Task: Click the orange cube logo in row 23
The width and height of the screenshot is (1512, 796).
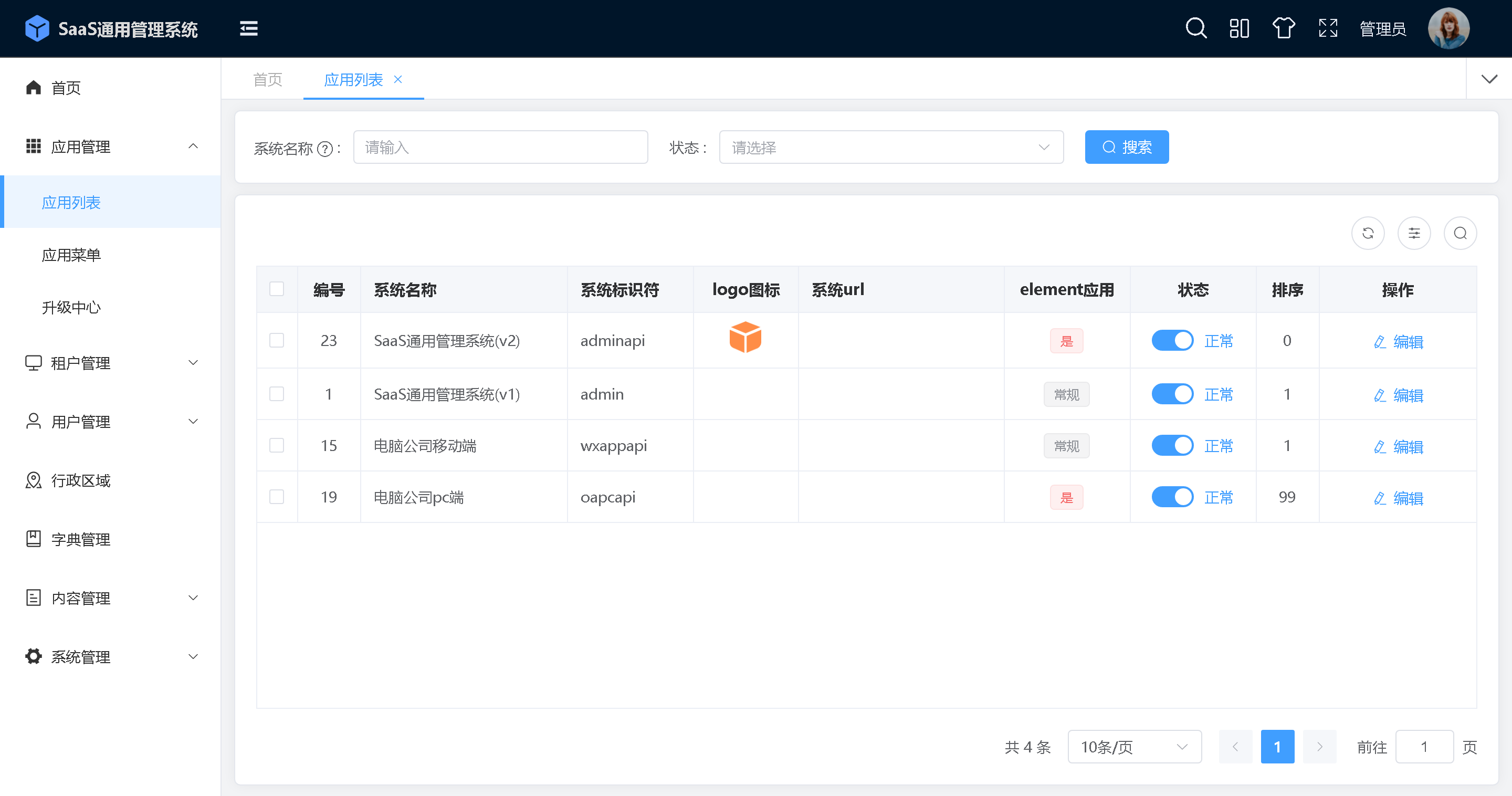Action: pyautogui.click(x=745, y=337)
